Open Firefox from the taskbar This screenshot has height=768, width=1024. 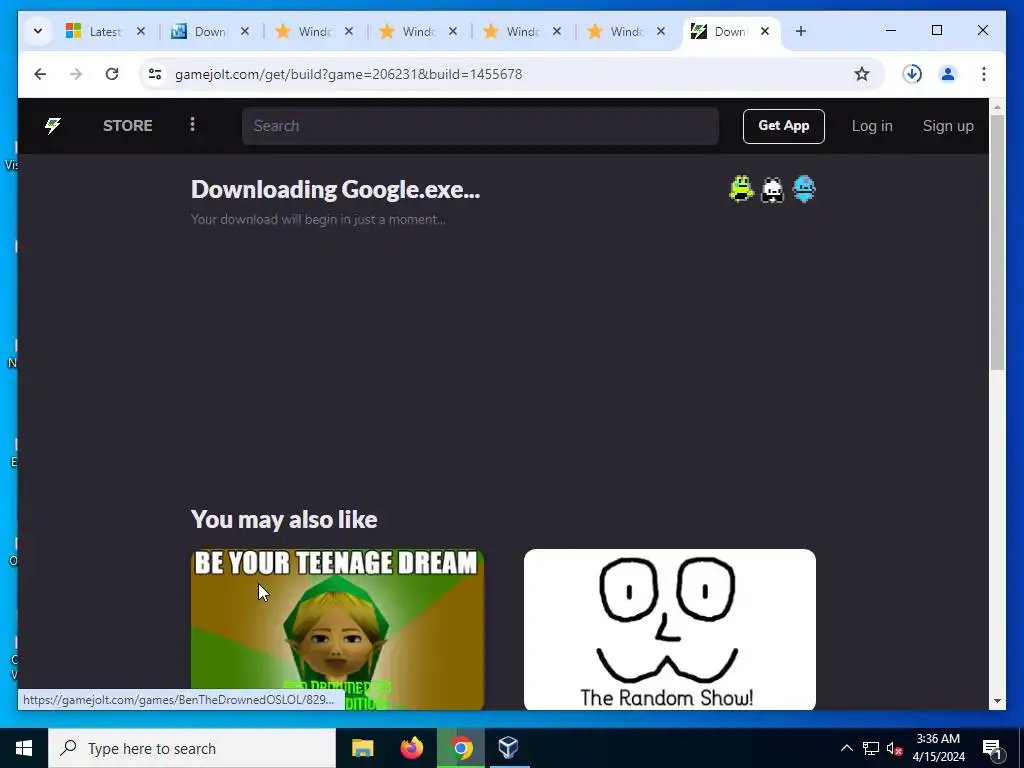411,748
